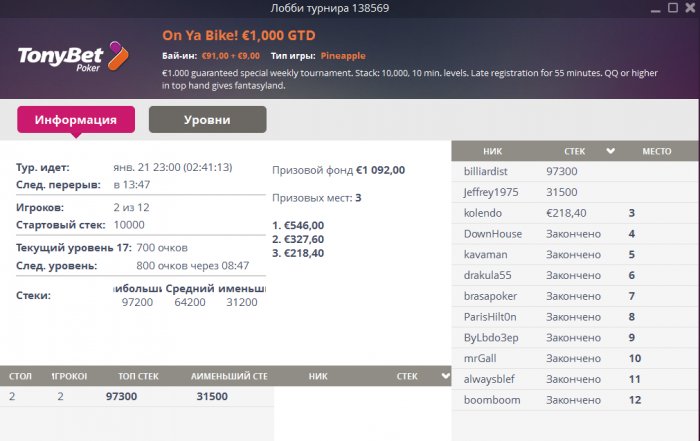The image size is (700, 441).
Task: Select player billiardist in the list
Action: point(575,171)
